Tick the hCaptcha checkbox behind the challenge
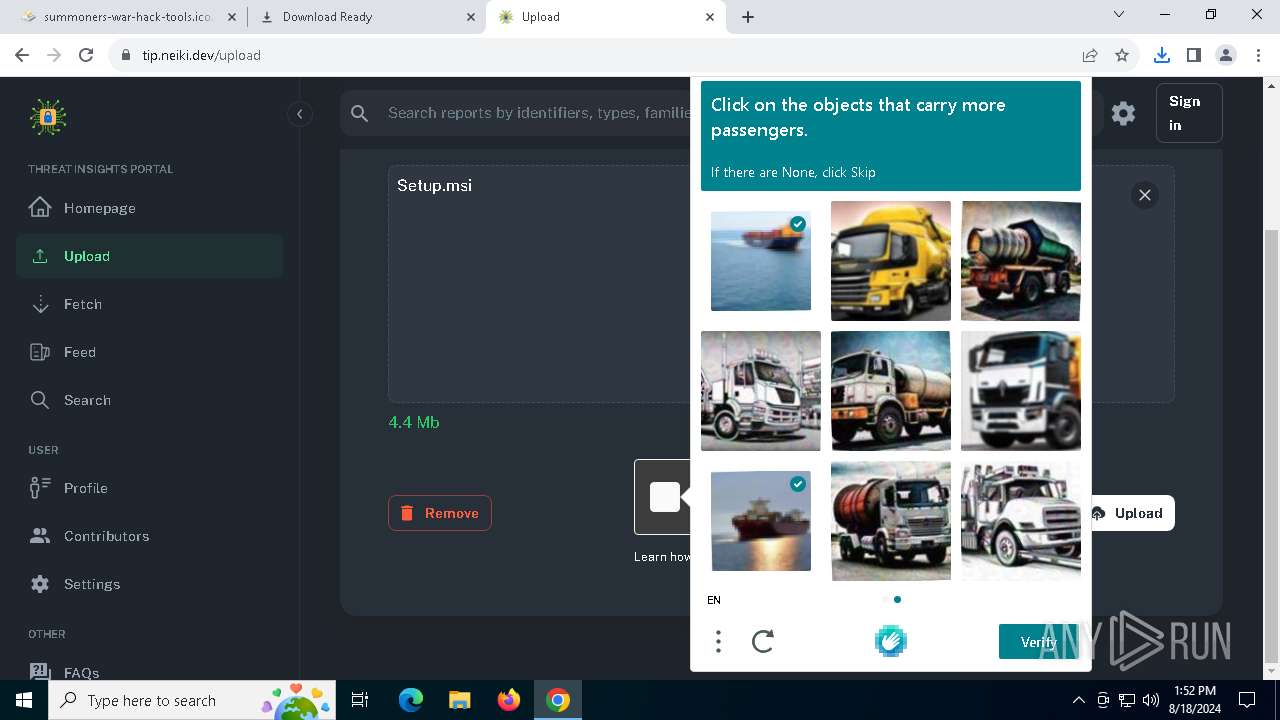 coord(665,497)
